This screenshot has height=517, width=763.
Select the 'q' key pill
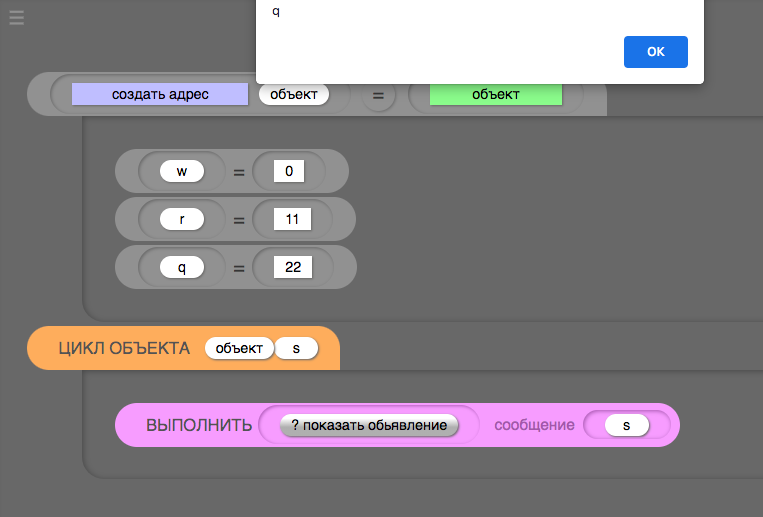click(182, 267)
